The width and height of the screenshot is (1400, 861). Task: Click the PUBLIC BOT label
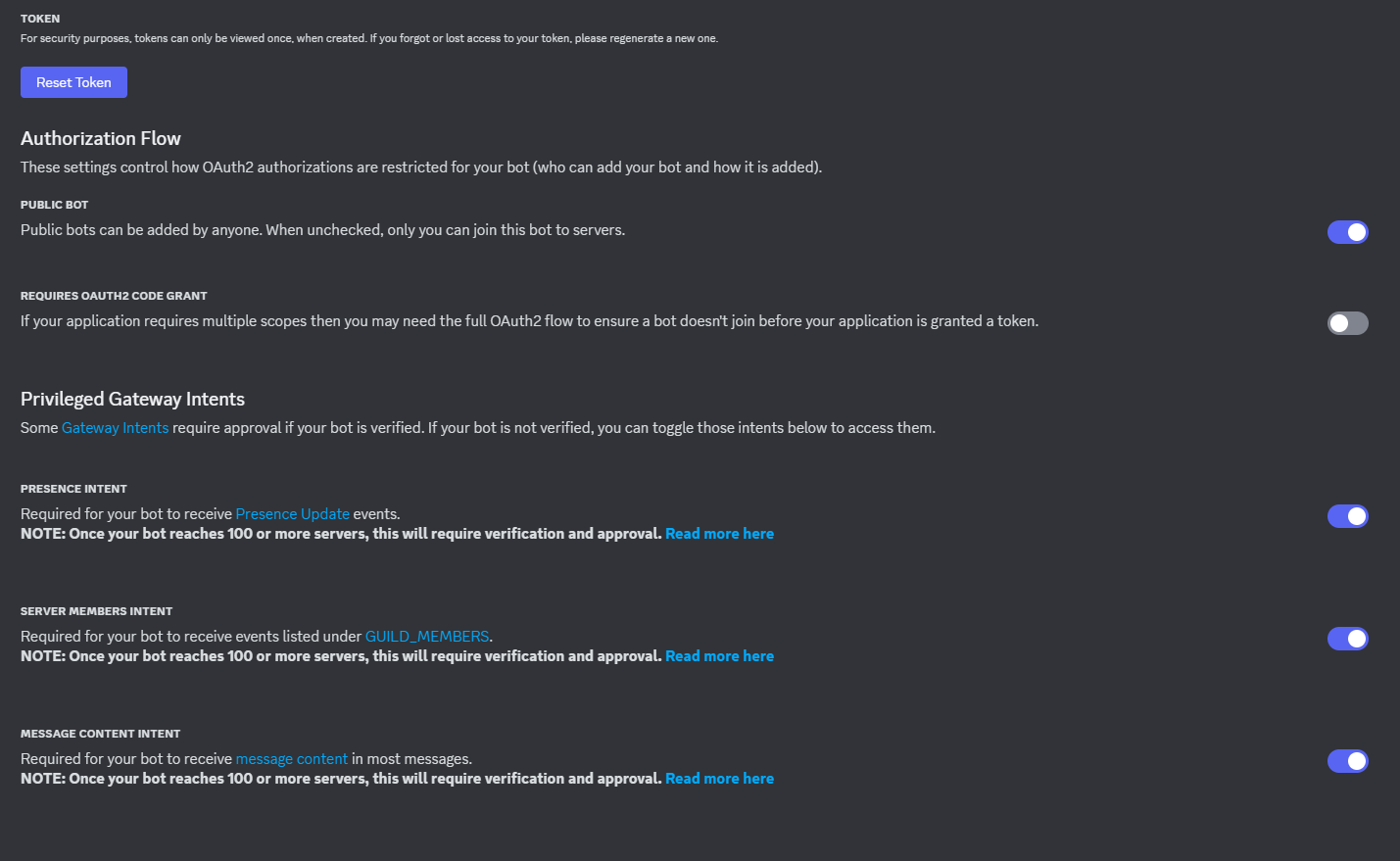[x=54, y=205]
